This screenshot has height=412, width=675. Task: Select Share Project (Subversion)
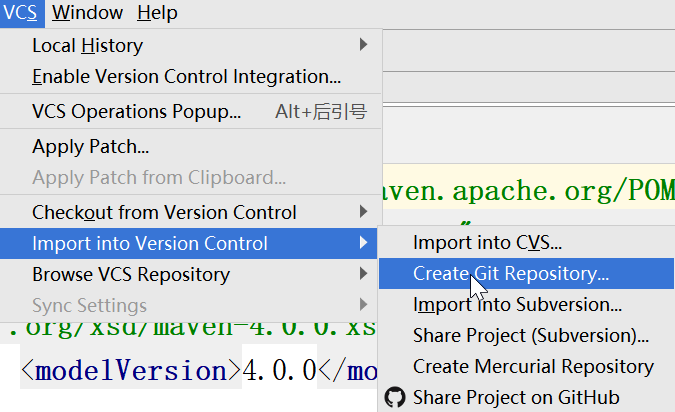click(x=530, y=335)
